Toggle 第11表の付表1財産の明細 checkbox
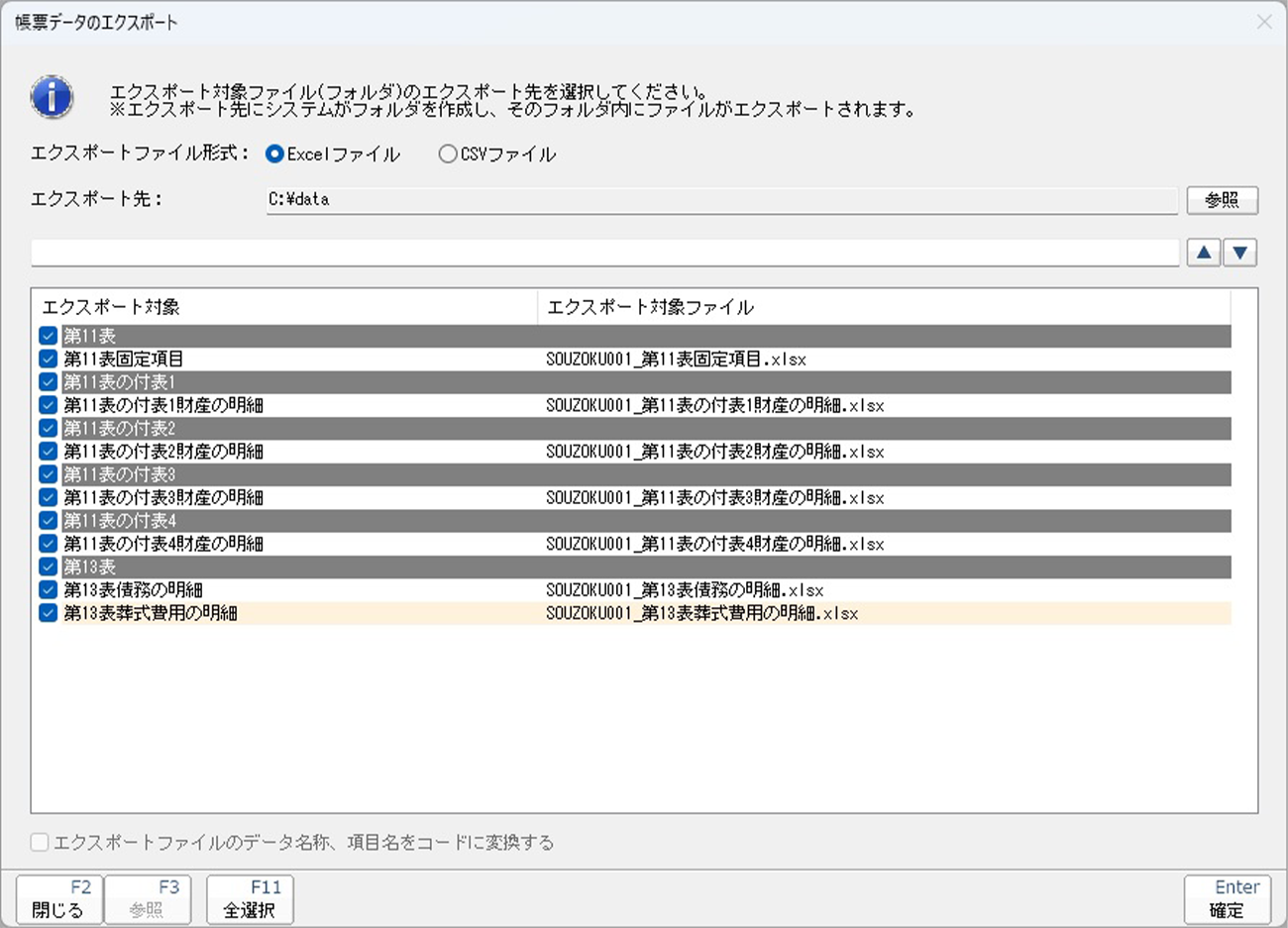Viewport: 1288px width, 928px height. coord(48,405)
